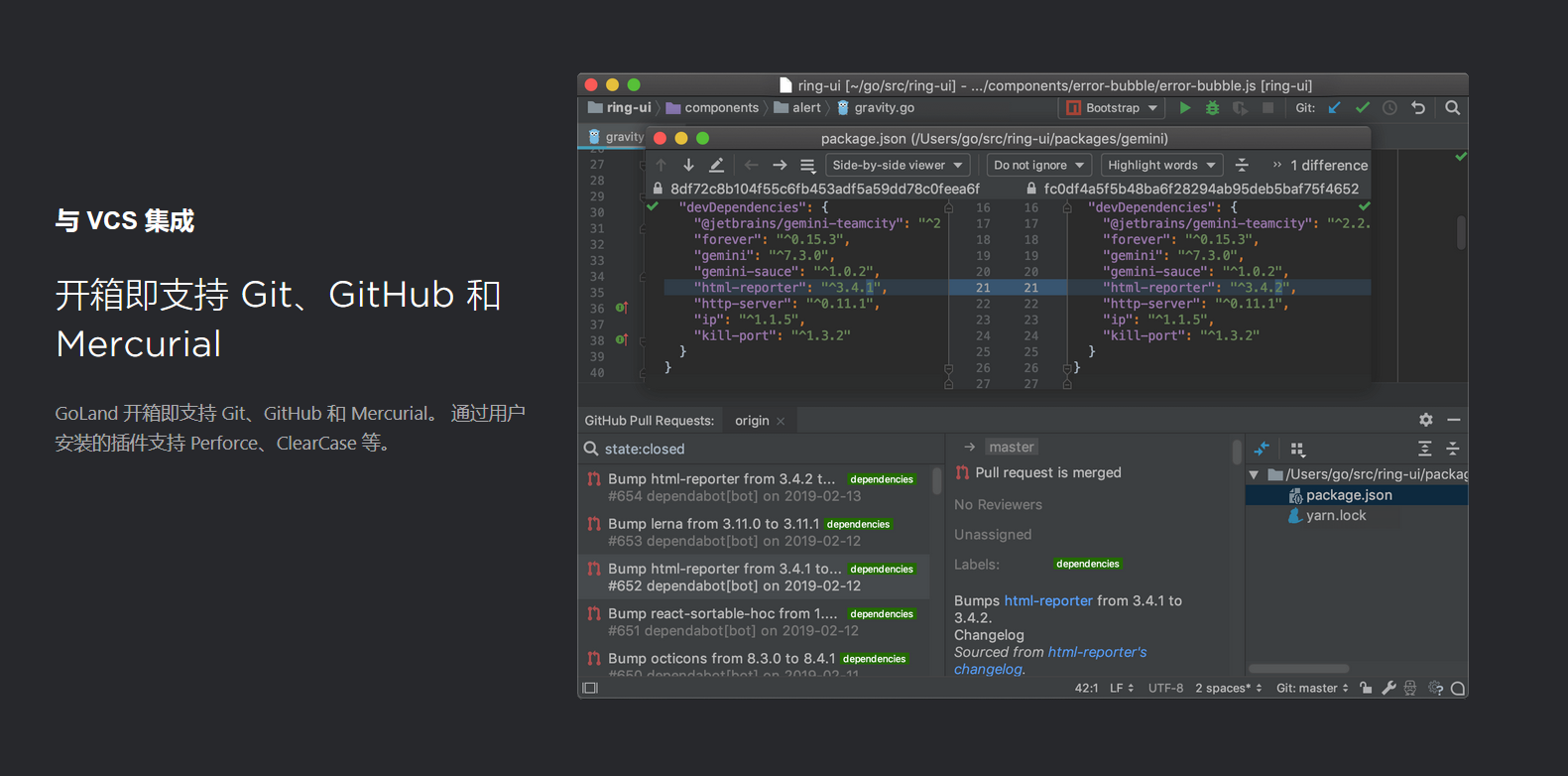
Task: Click the file tree horizontal scrollbar
Action: tap(1298, 669)
